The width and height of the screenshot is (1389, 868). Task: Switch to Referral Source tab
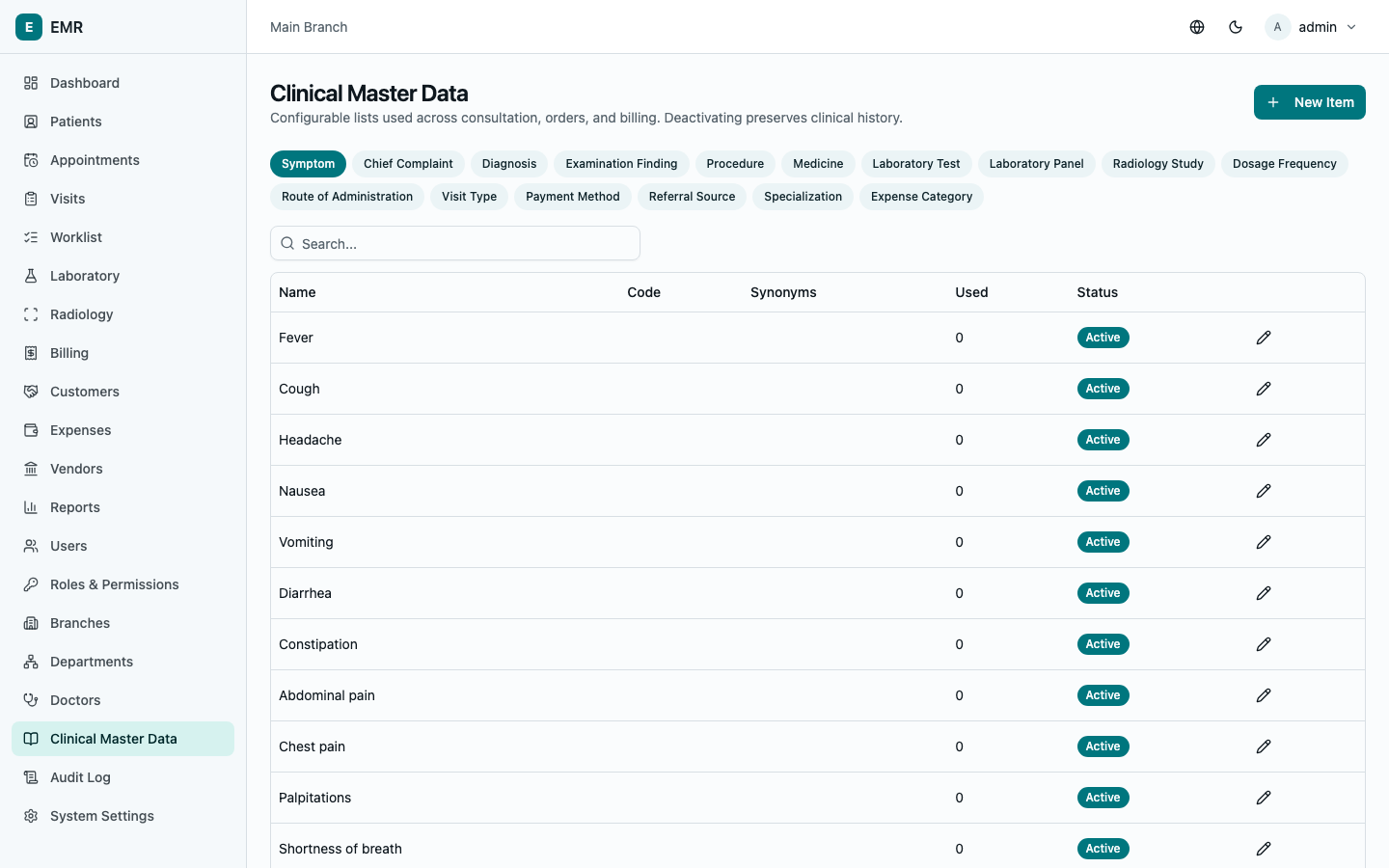(x=692, y=197)
